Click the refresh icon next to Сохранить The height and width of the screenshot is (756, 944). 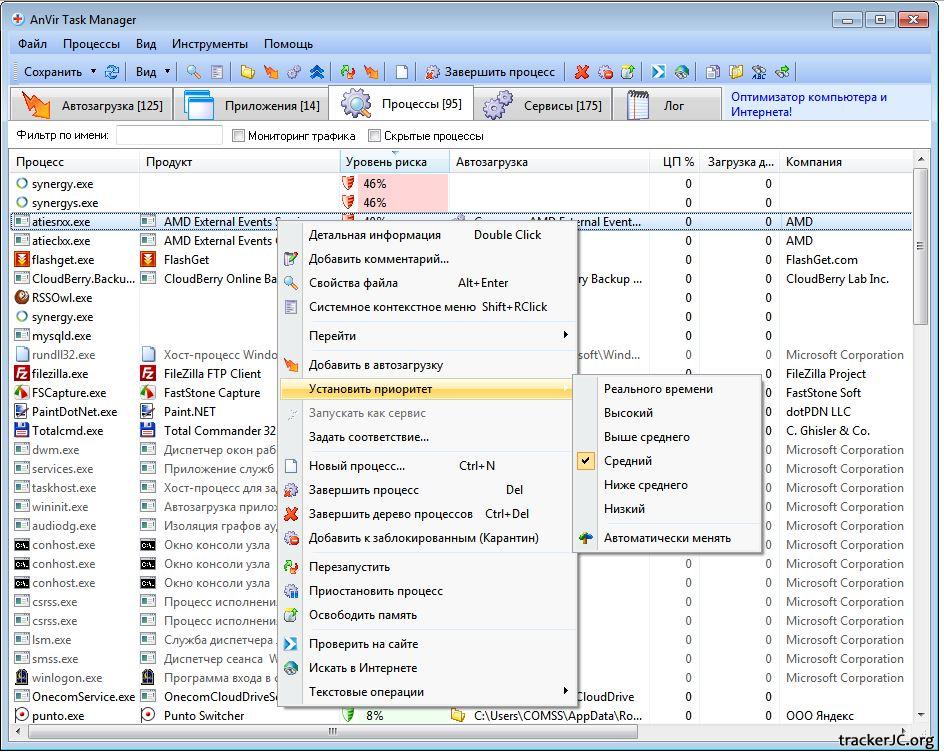pos(112,72)
